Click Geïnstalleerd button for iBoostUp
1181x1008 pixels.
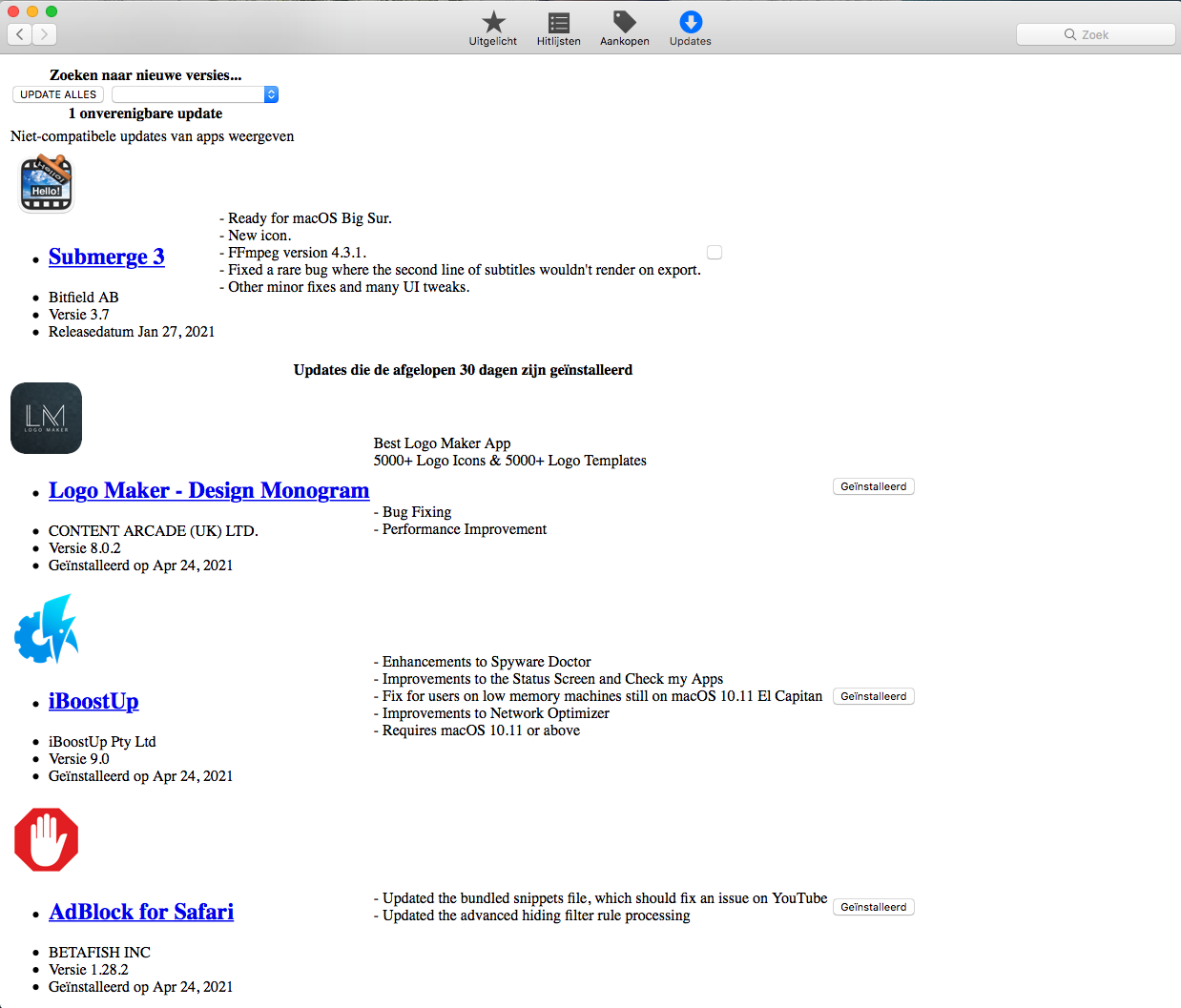[x=874, y=696]
